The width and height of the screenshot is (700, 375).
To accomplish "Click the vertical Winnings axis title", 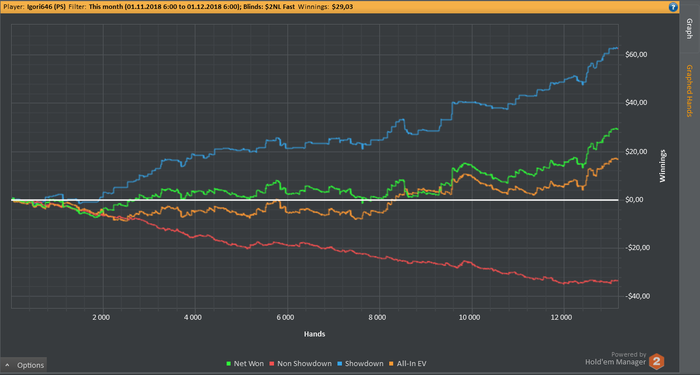I will 662,166.
